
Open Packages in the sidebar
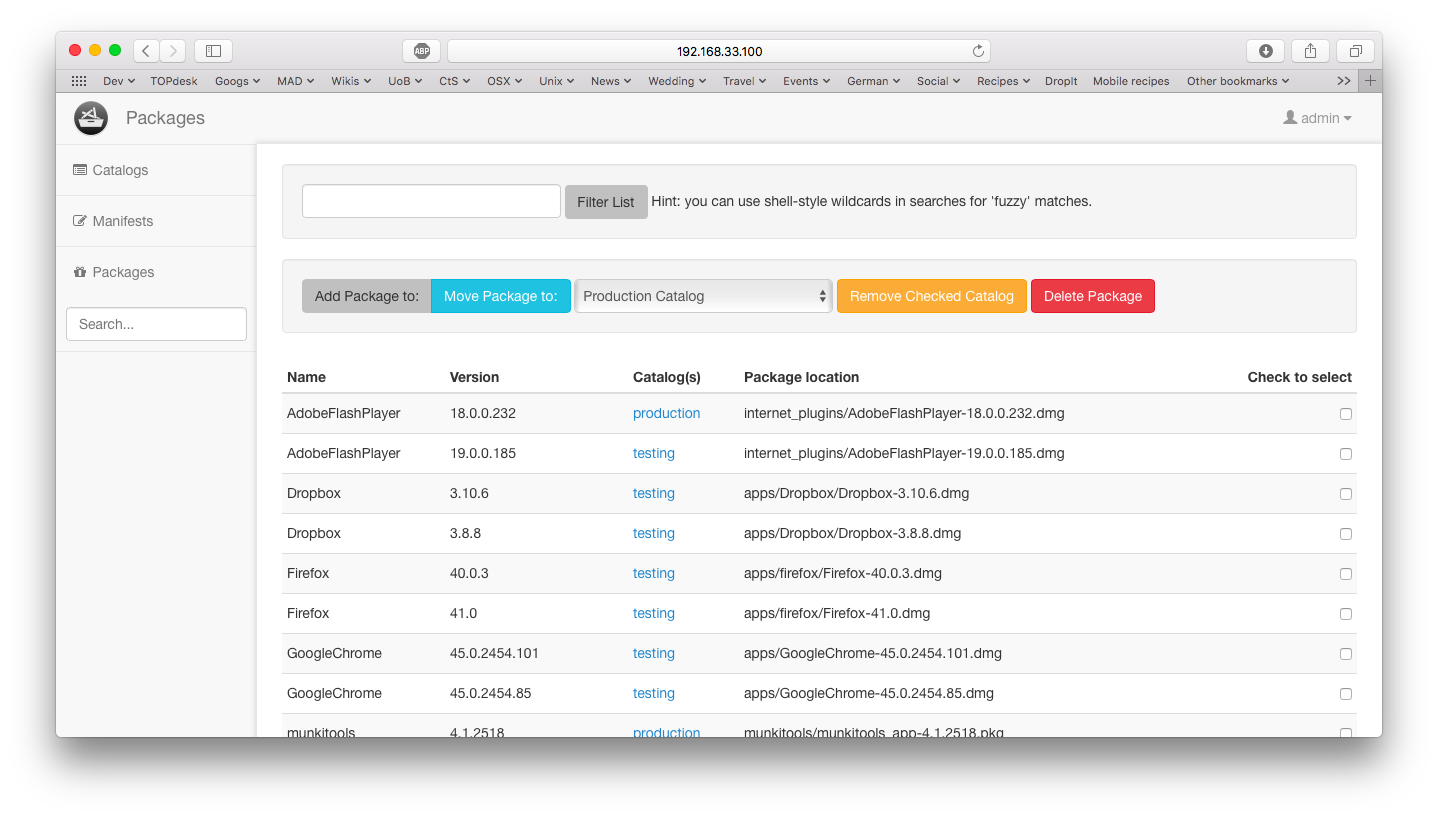click(x=156, y=272)
